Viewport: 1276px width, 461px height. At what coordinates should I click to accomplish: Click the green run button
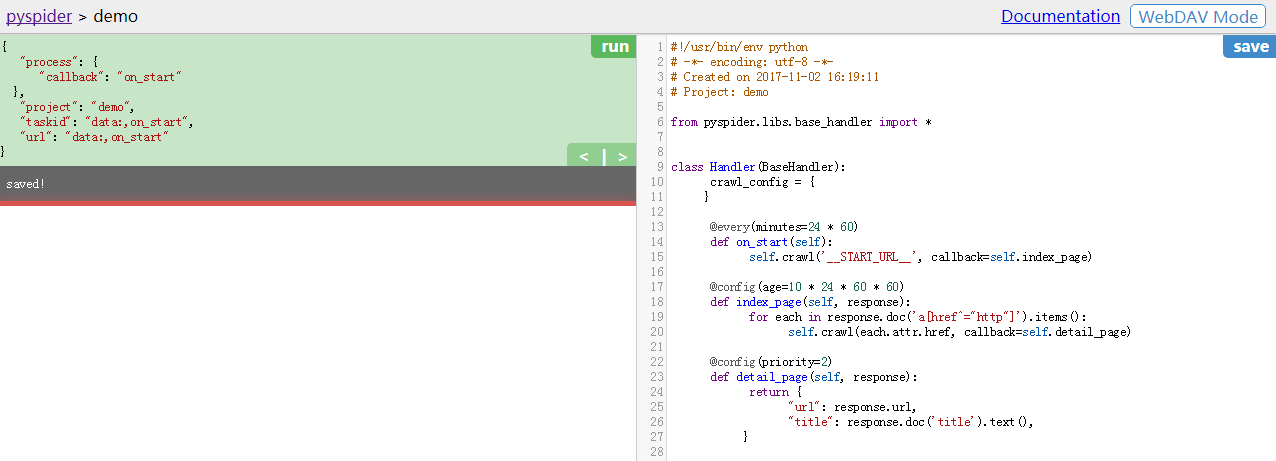coord(615,47)
